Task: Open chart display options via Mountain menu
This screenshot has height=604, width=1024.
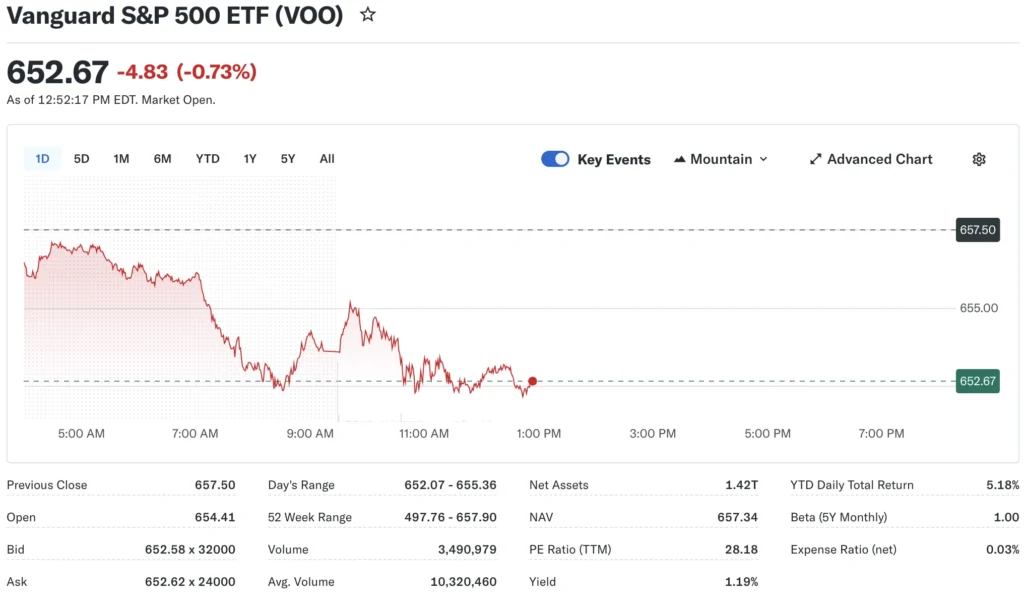Action: pos(720,159)
